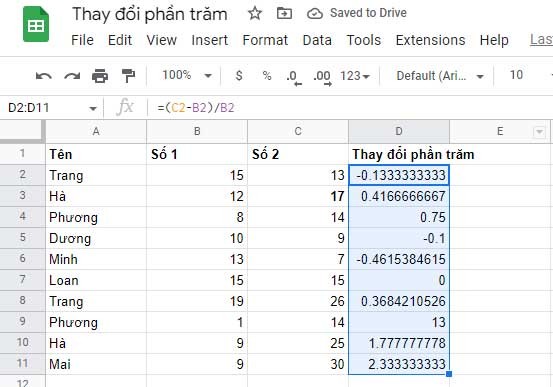Viewport: 553px width, 387px height.
Task: Click bold 17 in Số 2 column
Action: (298, 196)
